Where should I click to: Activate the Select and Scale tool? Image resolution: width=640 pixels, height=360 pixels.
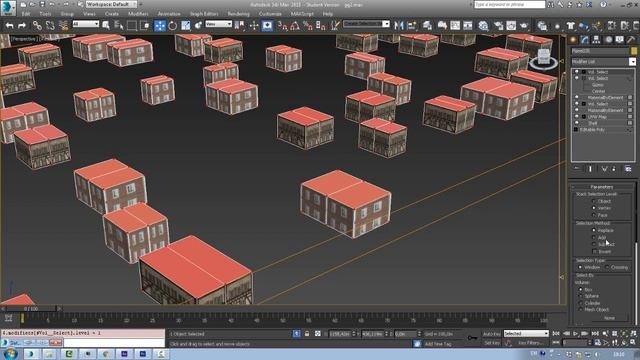(186, 26)
